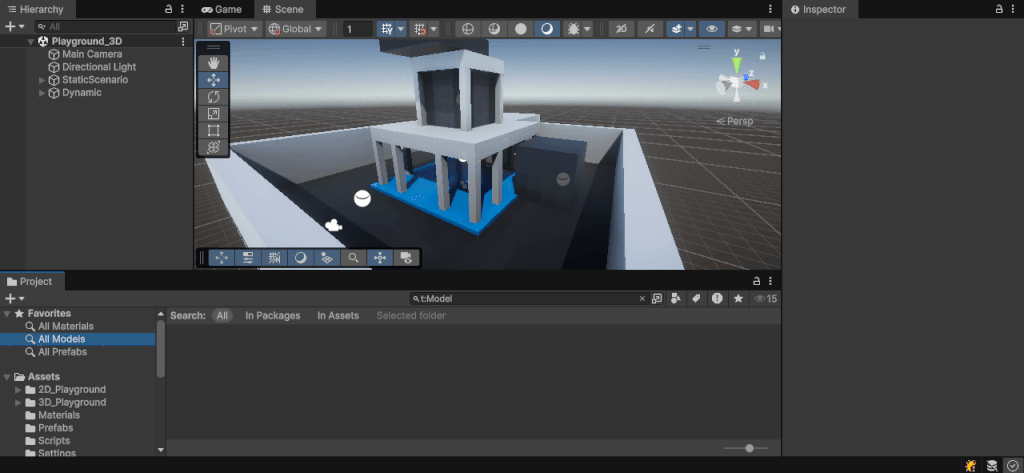
Task: Click the bottom overlay magnifier search icon
Action: pos(353,257)
